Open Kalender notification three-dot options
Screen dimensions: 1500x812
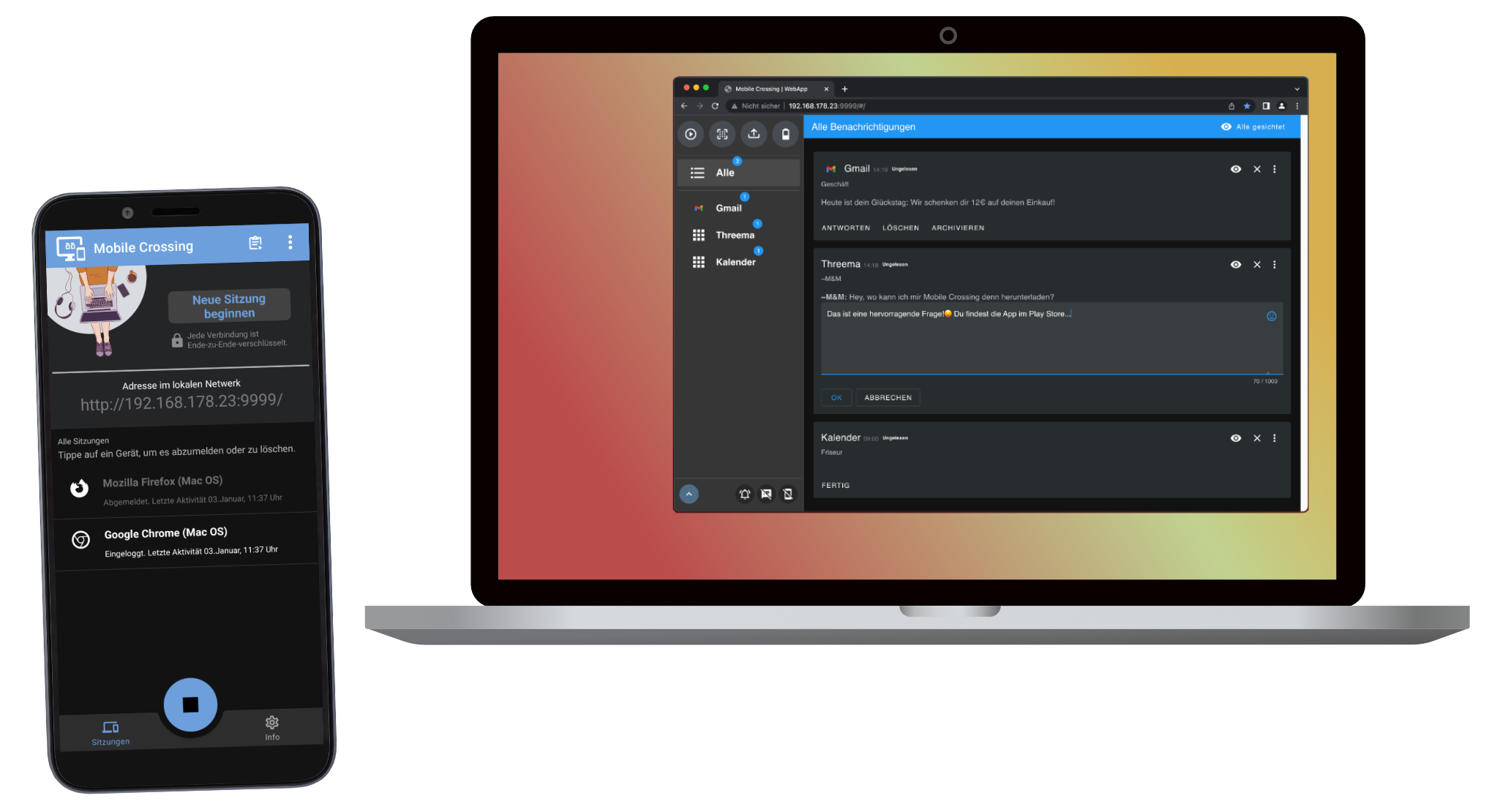tap(1275, 438)
